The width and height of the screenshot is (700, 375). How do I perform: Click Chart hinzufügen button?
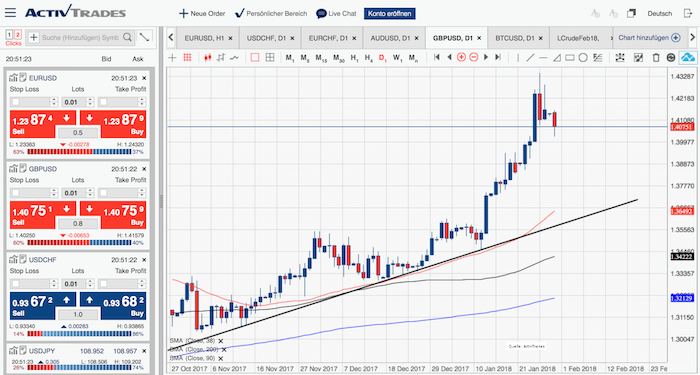point(649,38)
